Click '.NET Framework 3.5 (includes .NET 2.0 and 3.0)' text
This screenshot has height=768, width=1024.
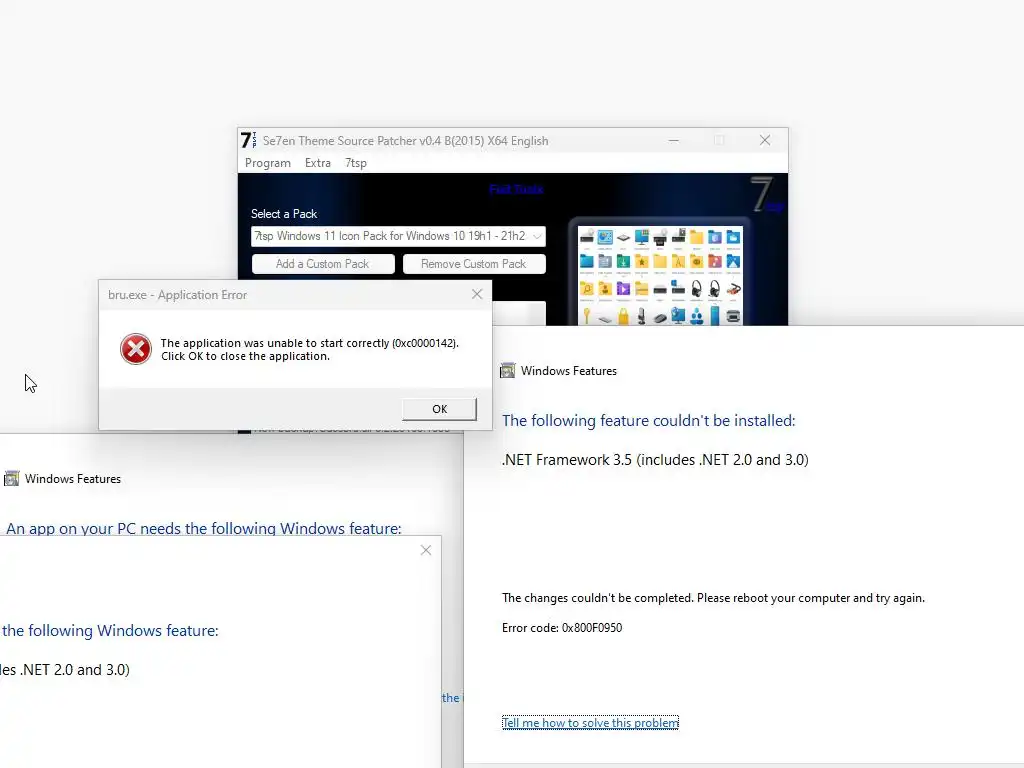coord(655,460)
